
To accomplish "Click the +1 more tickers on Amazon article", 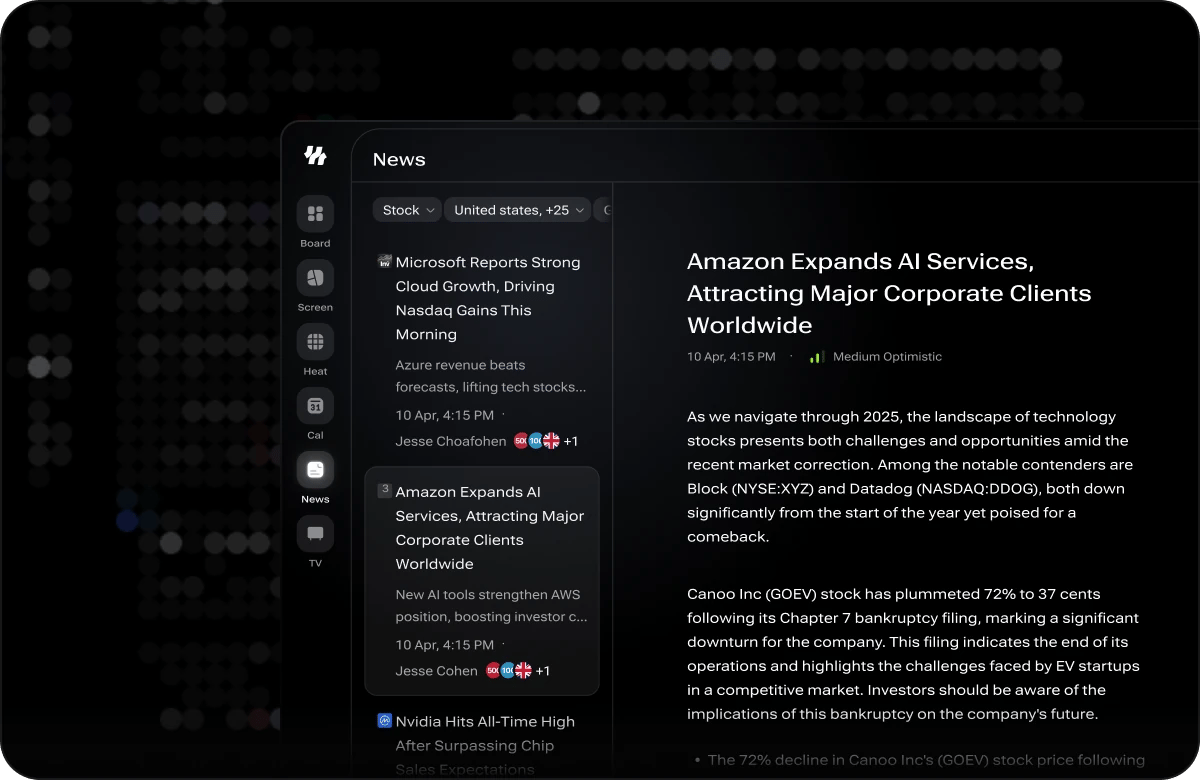I will pos(543,671).
